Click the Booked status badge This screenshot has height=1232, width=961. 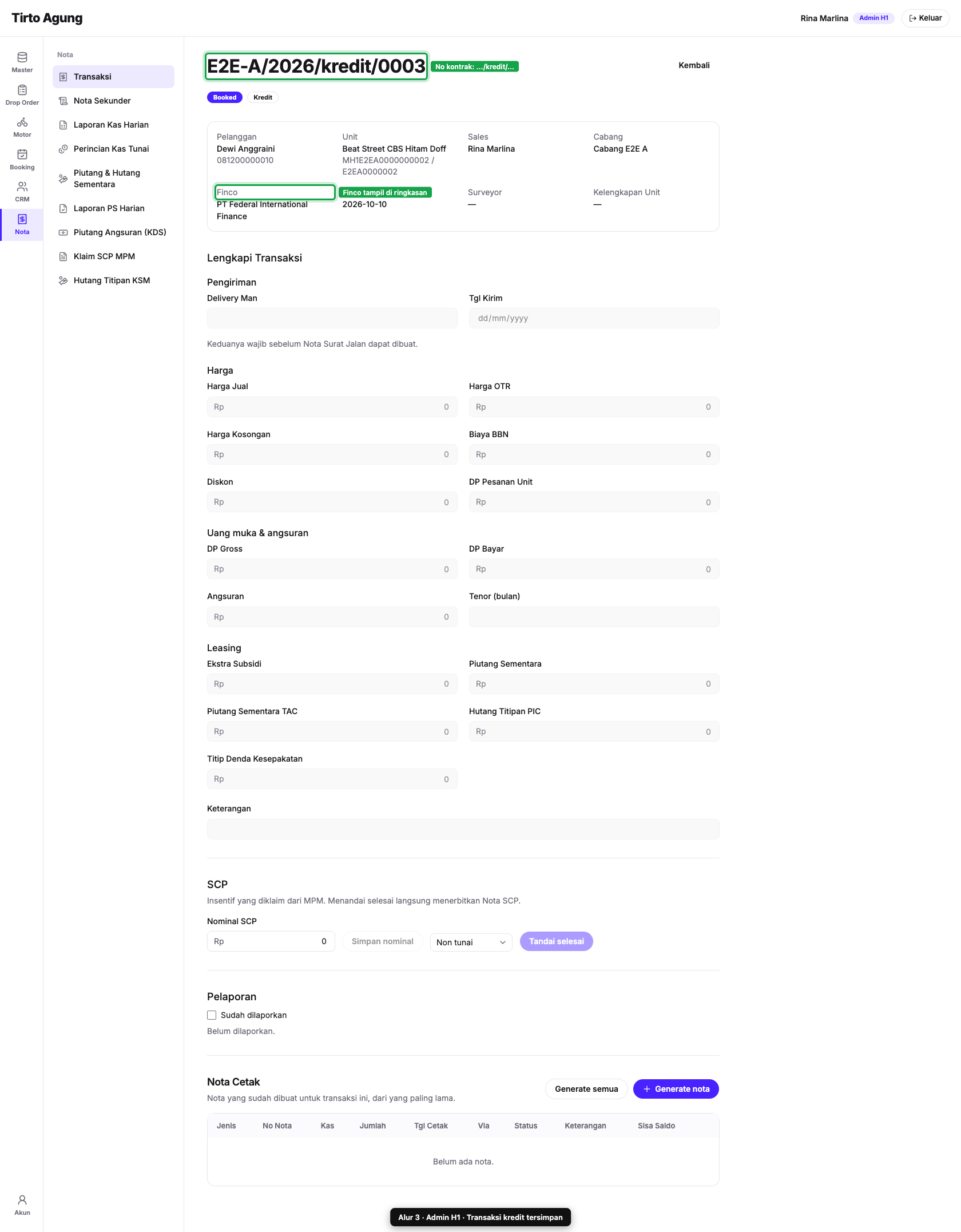[225, 97]
